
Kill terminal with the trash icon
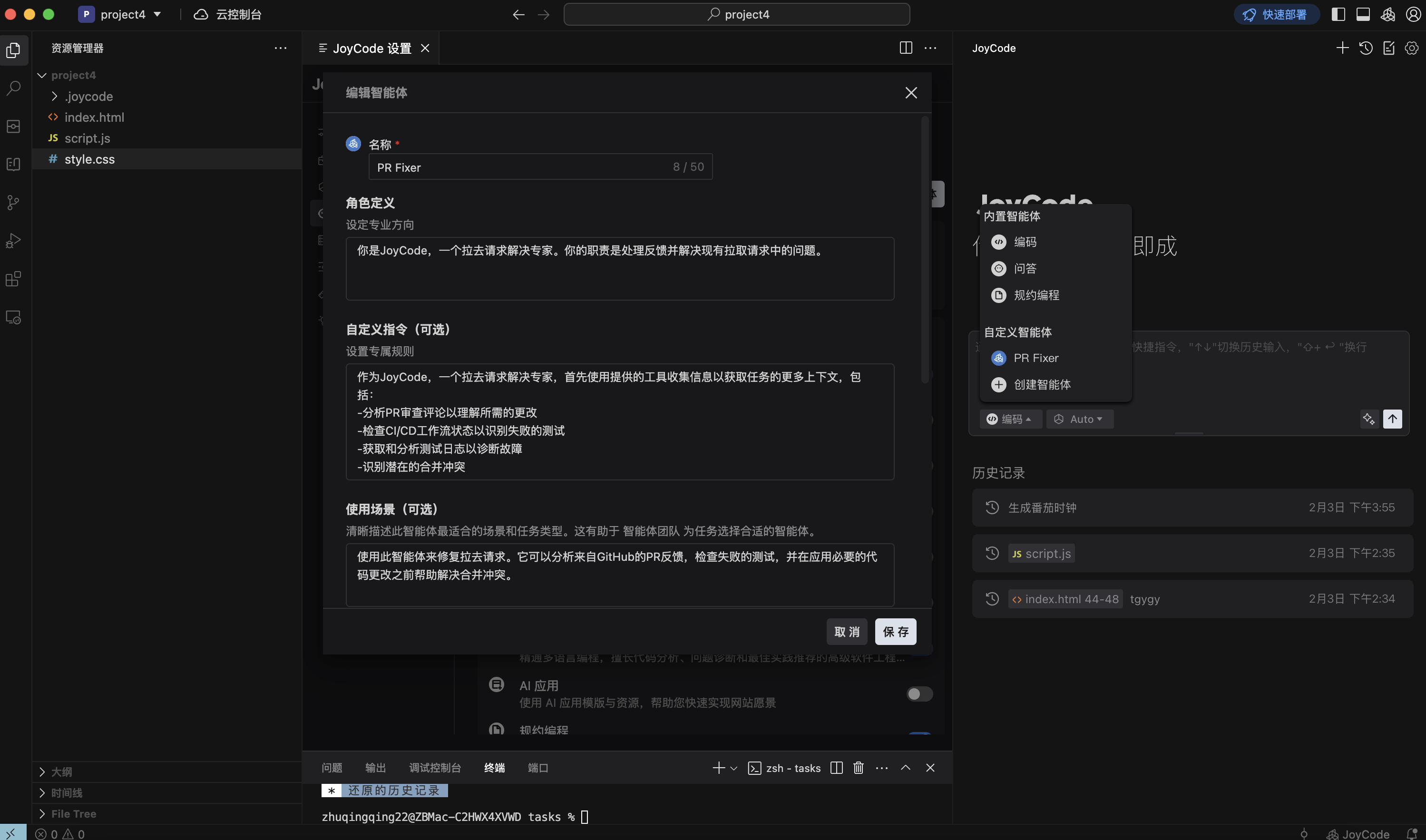tap(859, 768)
